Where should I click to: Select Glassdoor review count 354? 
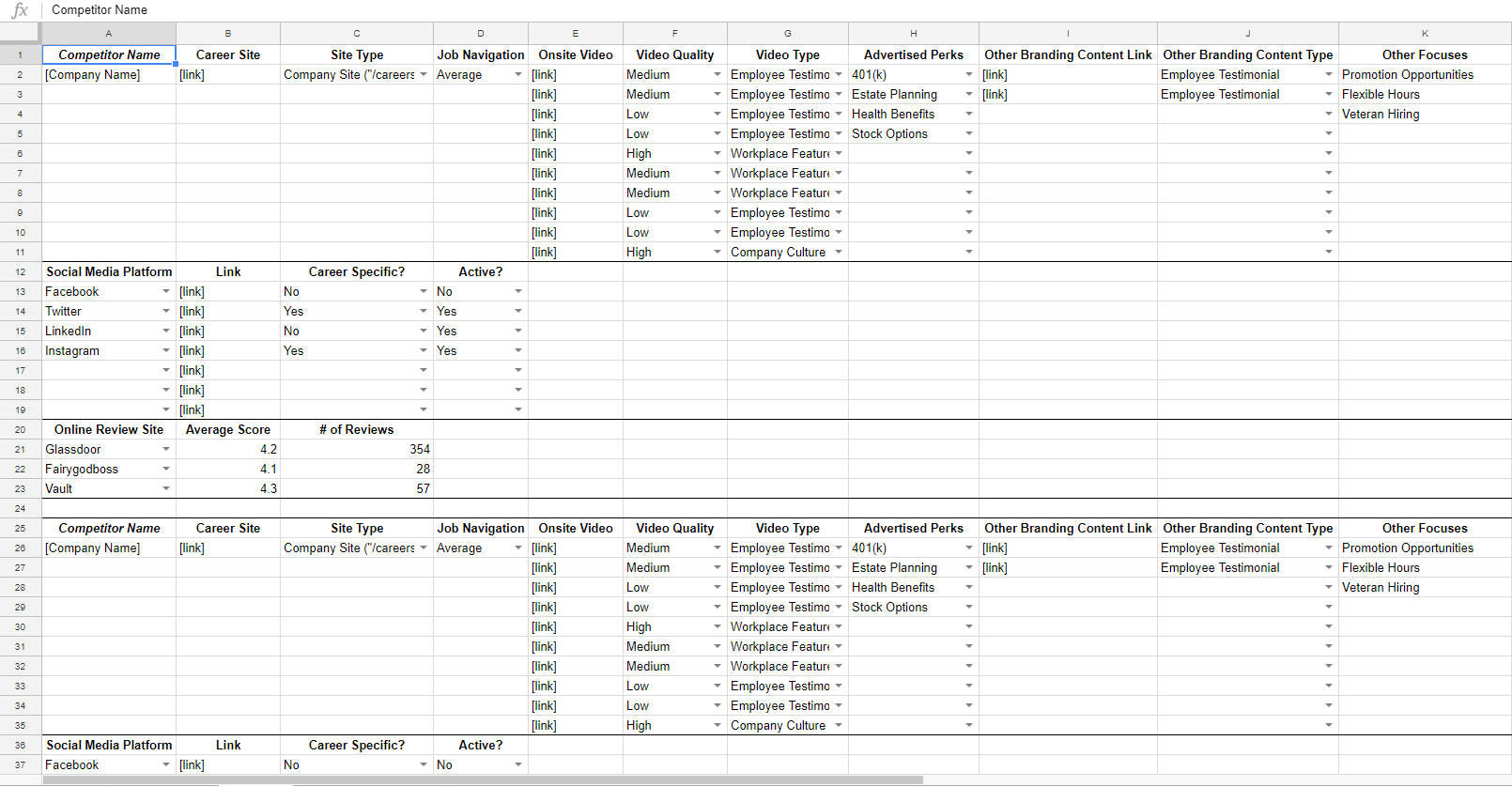coord(357,449)
